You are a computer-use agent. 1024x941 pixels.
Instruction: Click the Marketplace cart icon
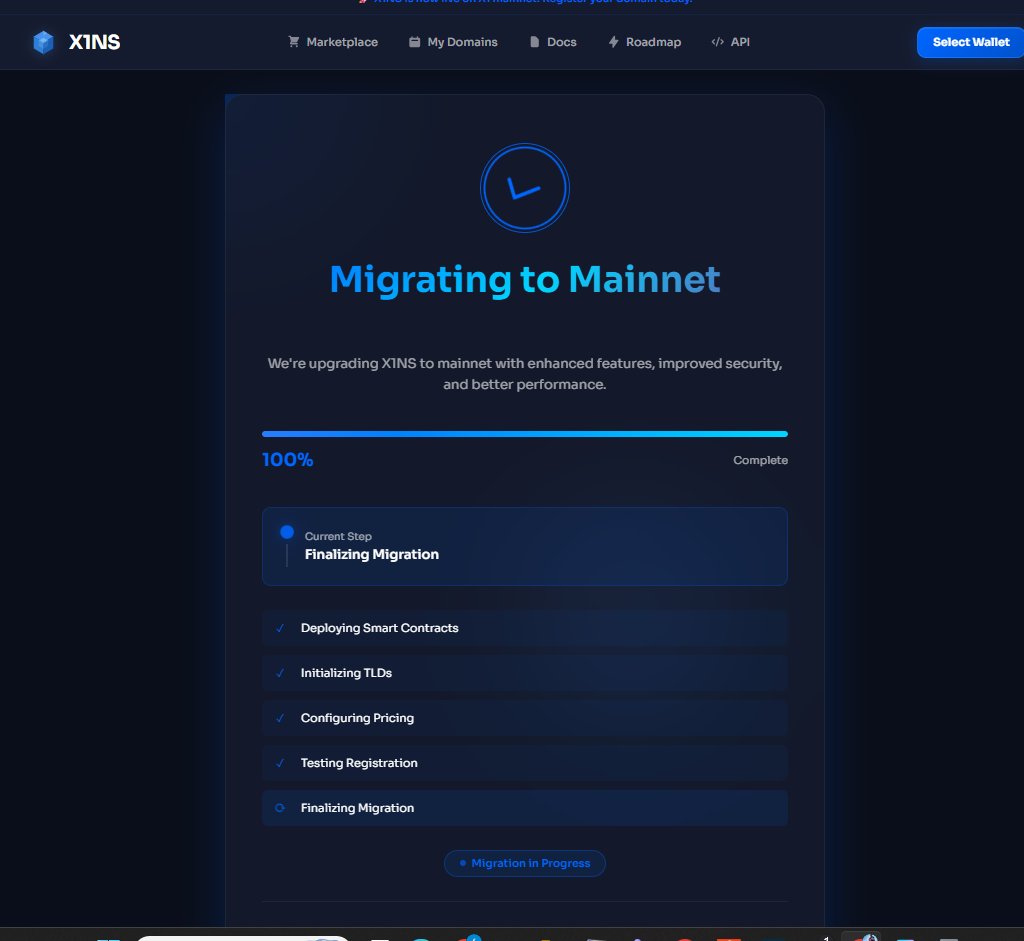294,42
